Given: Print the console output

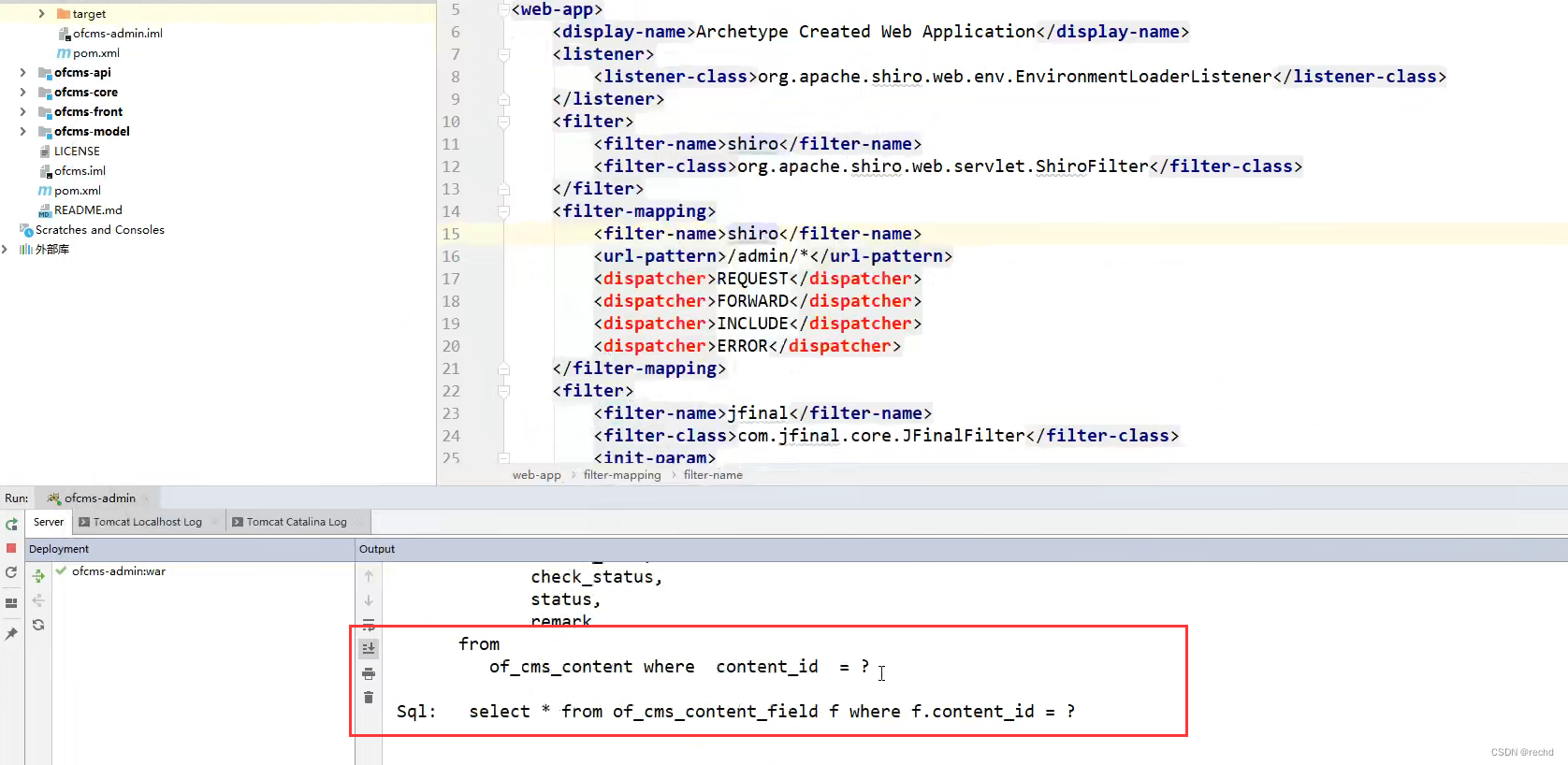Looking at the screenshot, I should click(369, 673).
